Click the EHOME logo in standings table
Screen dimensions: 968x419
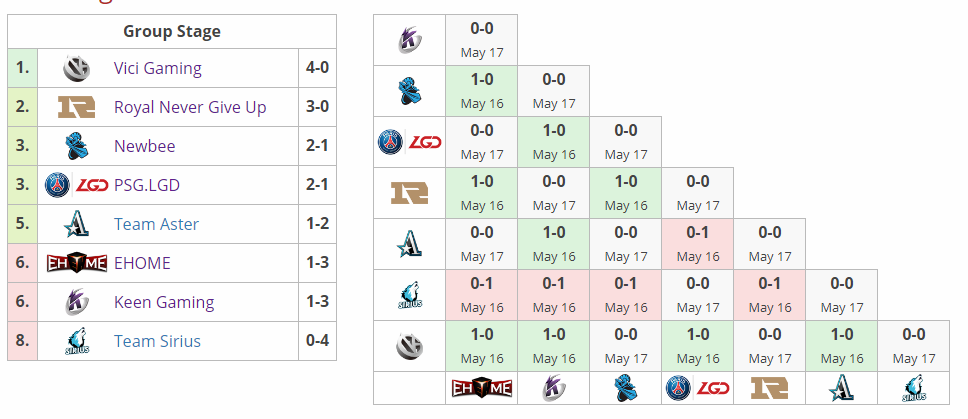(x=77, y=263)
